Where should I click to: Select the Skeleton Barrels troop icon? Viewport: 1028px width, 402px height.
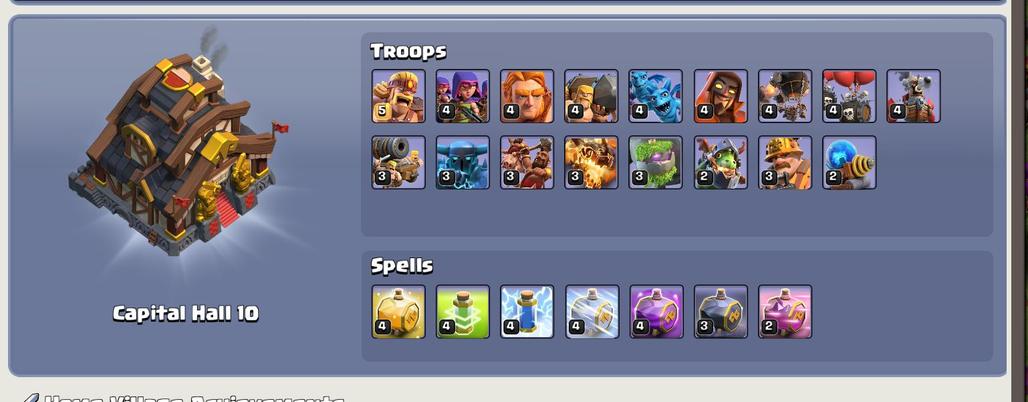[849, 96]
